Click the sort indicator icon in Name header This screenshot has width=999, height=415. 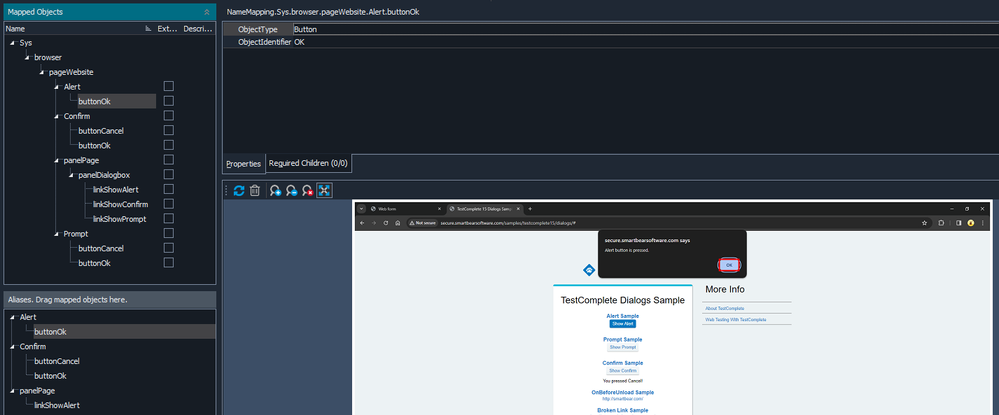coord(149,29)
